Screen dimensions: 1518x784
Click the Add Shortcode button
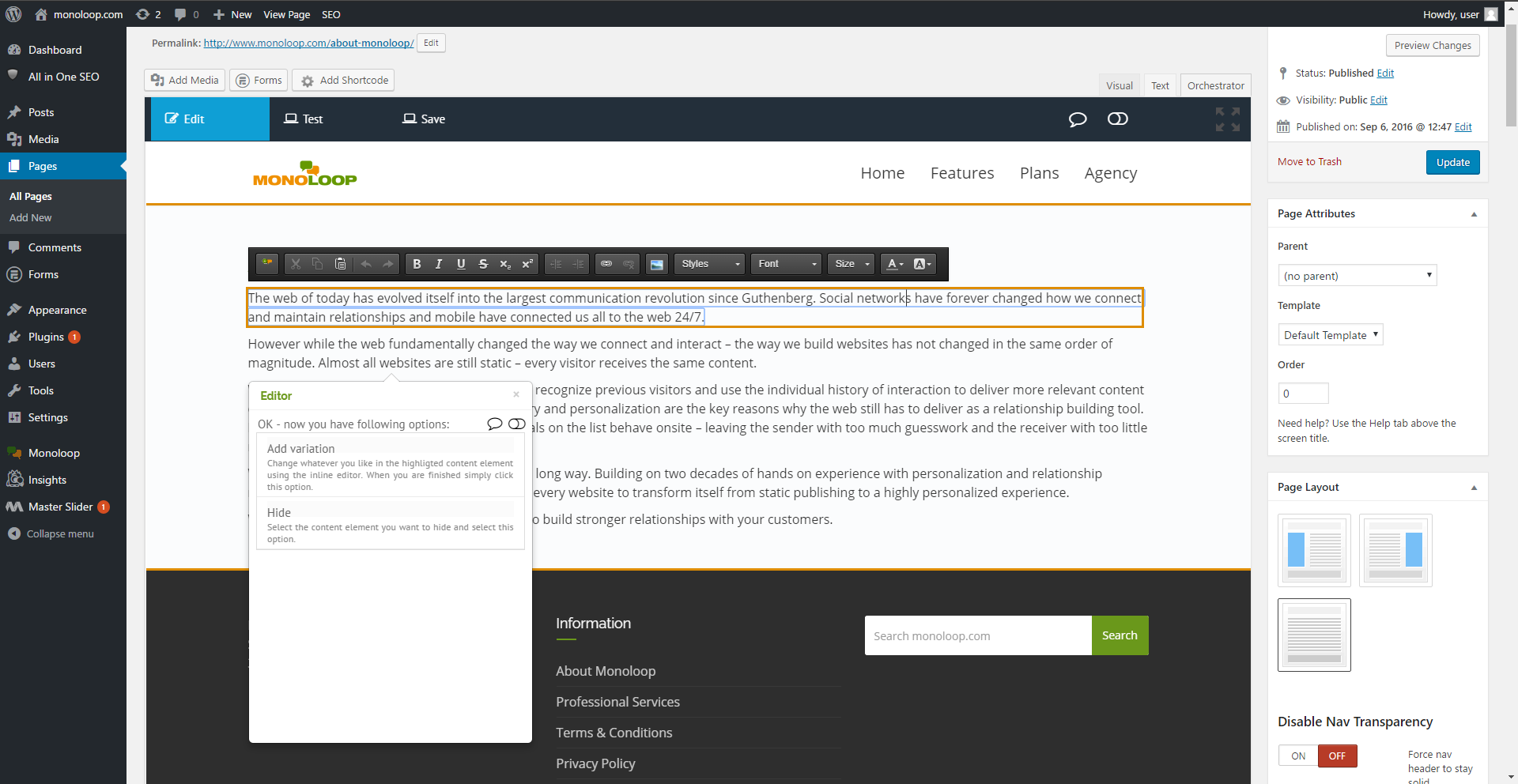pos(343,80)
